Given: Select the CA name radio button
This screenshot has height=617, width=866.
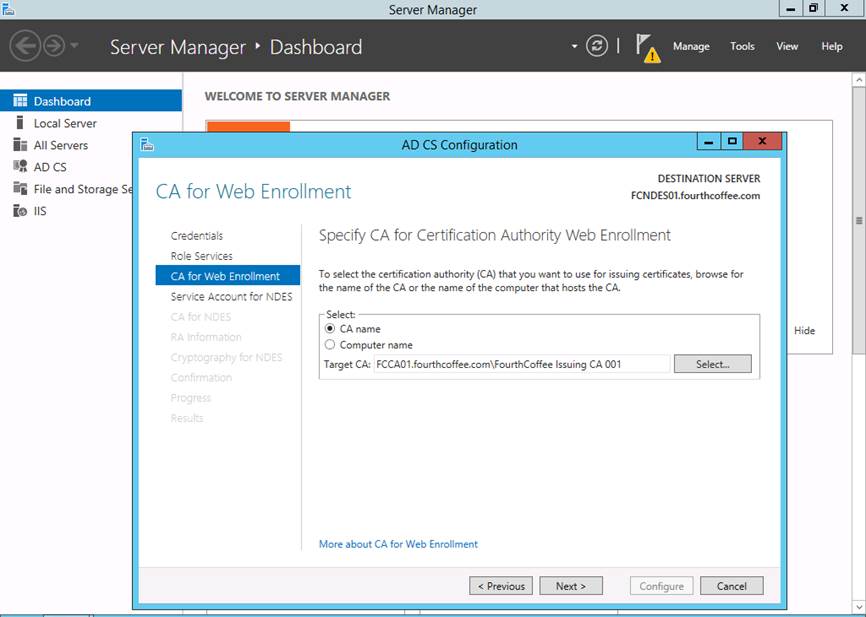Looking at the screenshot, I should coord(330,329).
